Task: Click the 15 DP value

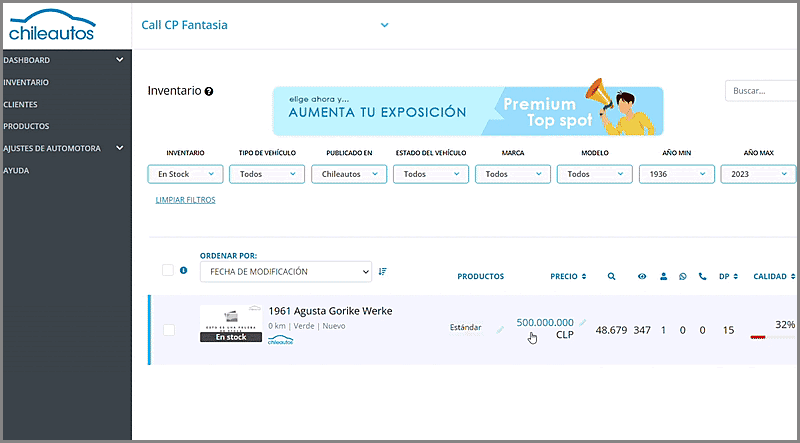Action: click(x=728, y=330)
